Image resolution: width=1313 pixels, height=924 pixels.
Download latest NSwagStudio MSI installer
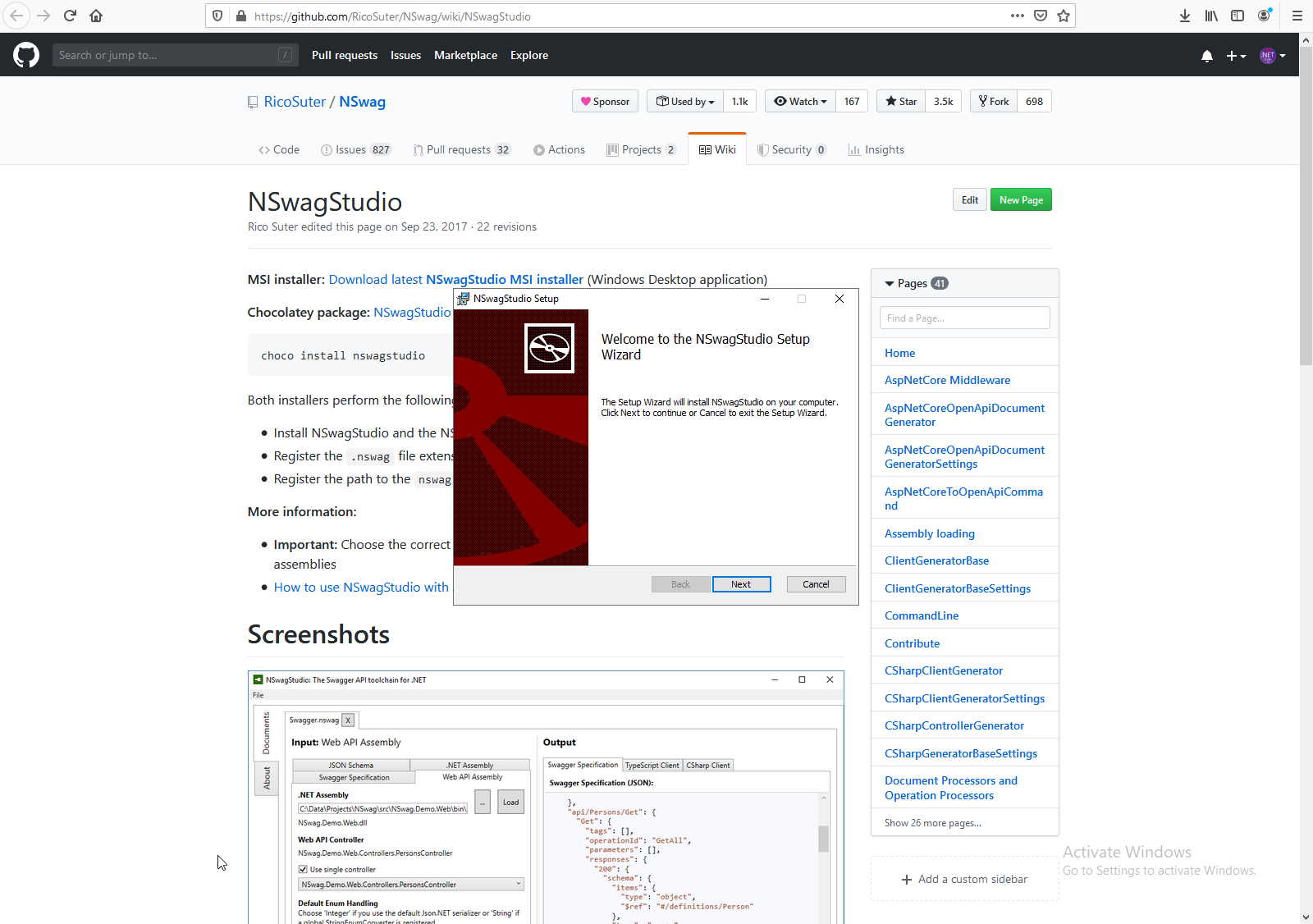455,280
